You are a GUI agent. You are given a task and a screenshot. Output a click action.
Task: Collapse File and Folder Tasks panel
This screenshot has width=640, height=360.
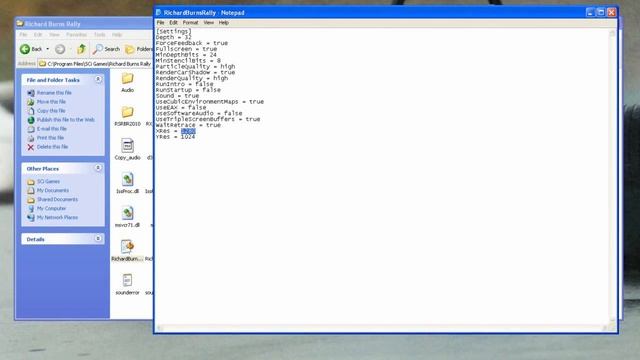tap(98, 79)
